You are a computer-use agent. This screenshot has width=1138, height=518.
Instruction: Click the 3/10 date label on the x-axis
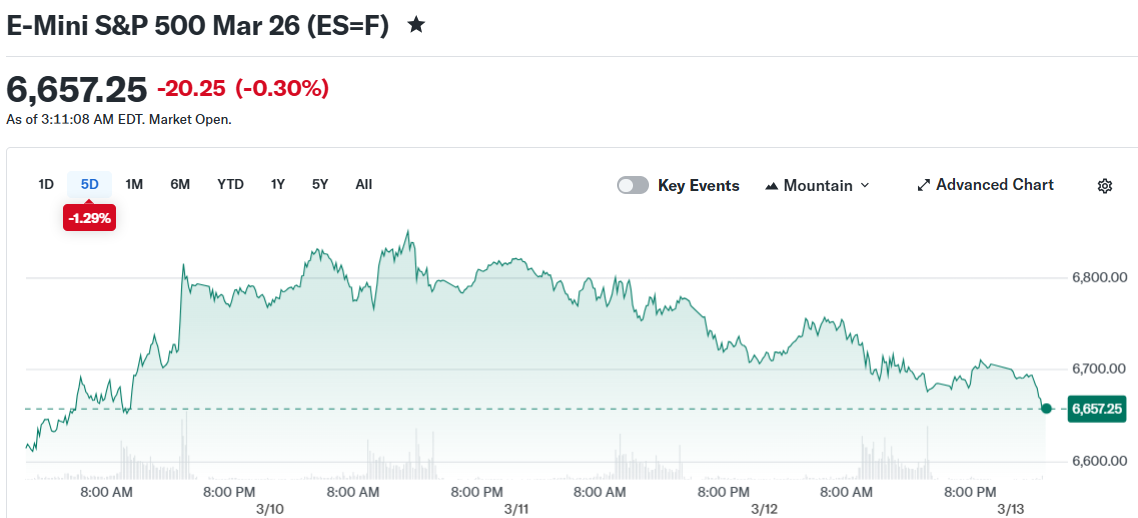tap(269, 509)
